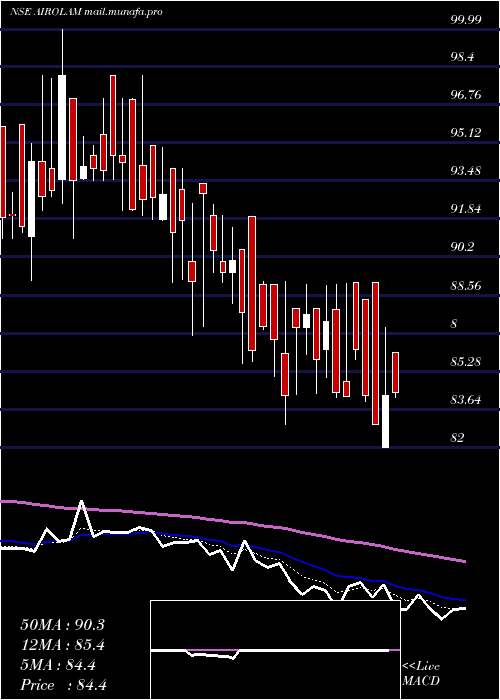
Task: Click the 12MA : 85.4 readout
Action: point(62,645)
